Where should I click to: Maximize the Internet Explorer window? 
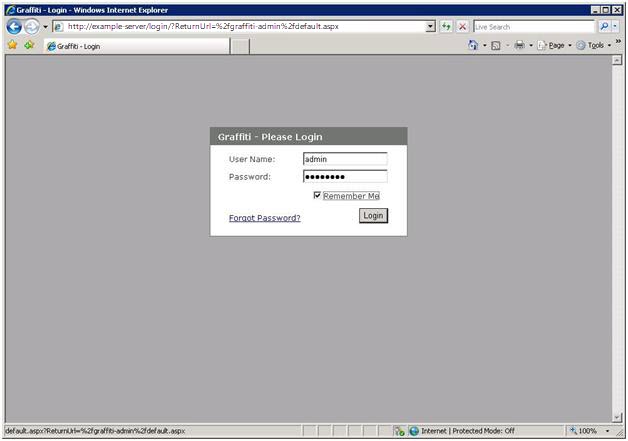pos(606,10)
